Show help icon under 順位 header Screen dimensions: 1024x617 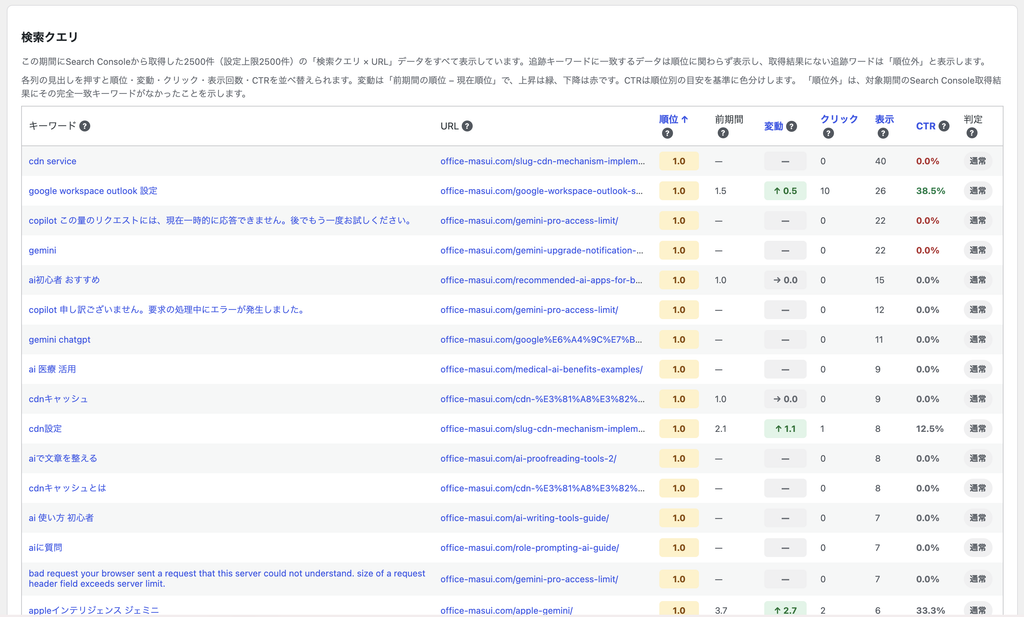point(667,133)
